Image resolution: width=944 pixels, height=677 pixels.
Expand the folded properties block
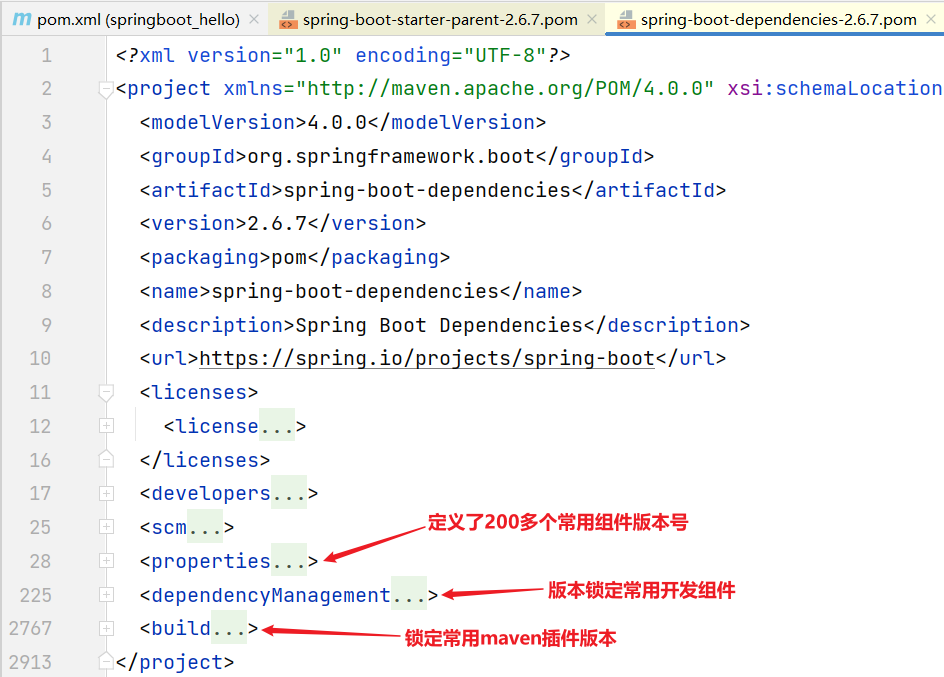[x=106, y=561]
